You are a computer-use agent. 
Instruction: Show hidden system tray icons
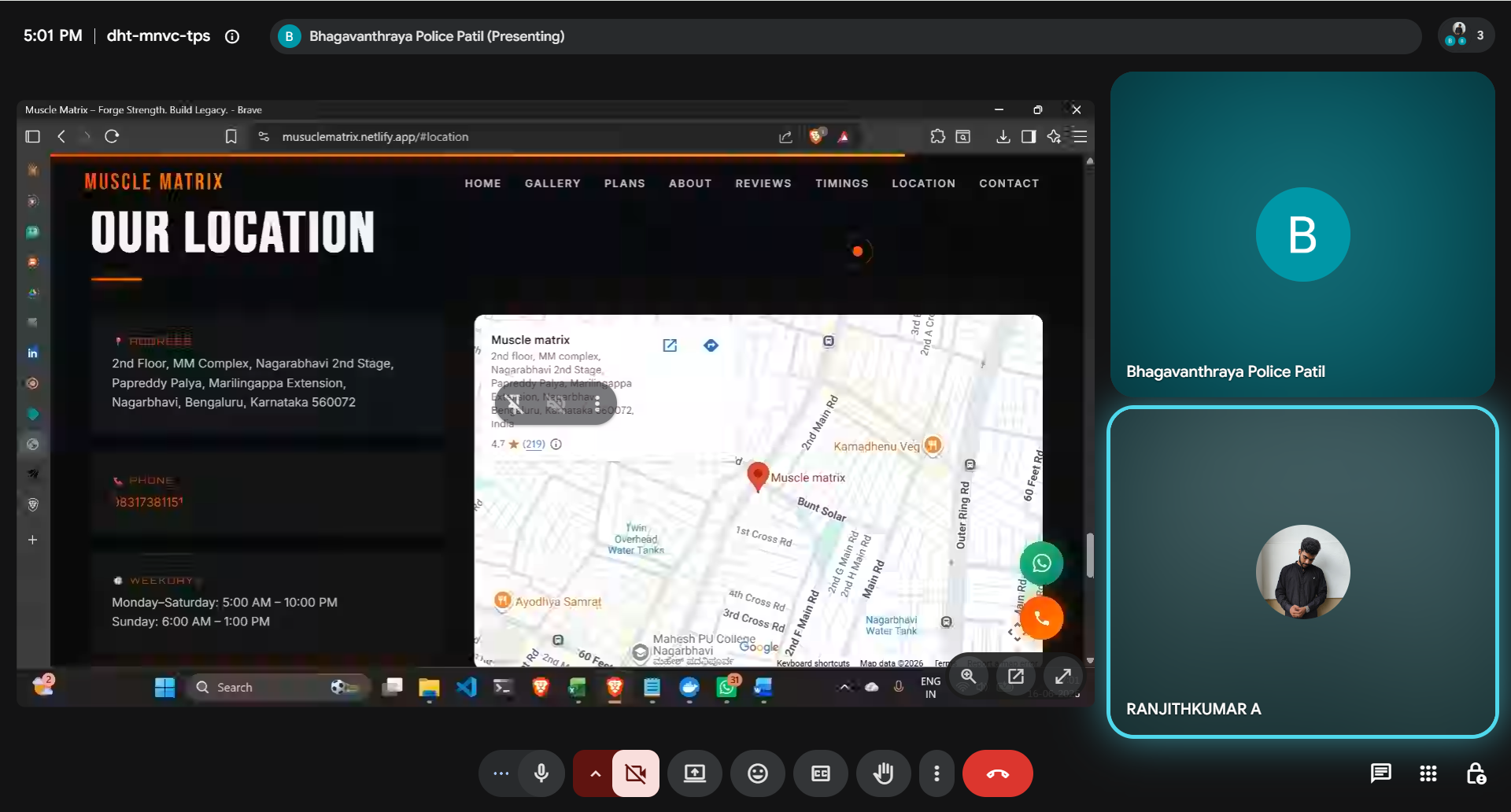click(844, 687)
